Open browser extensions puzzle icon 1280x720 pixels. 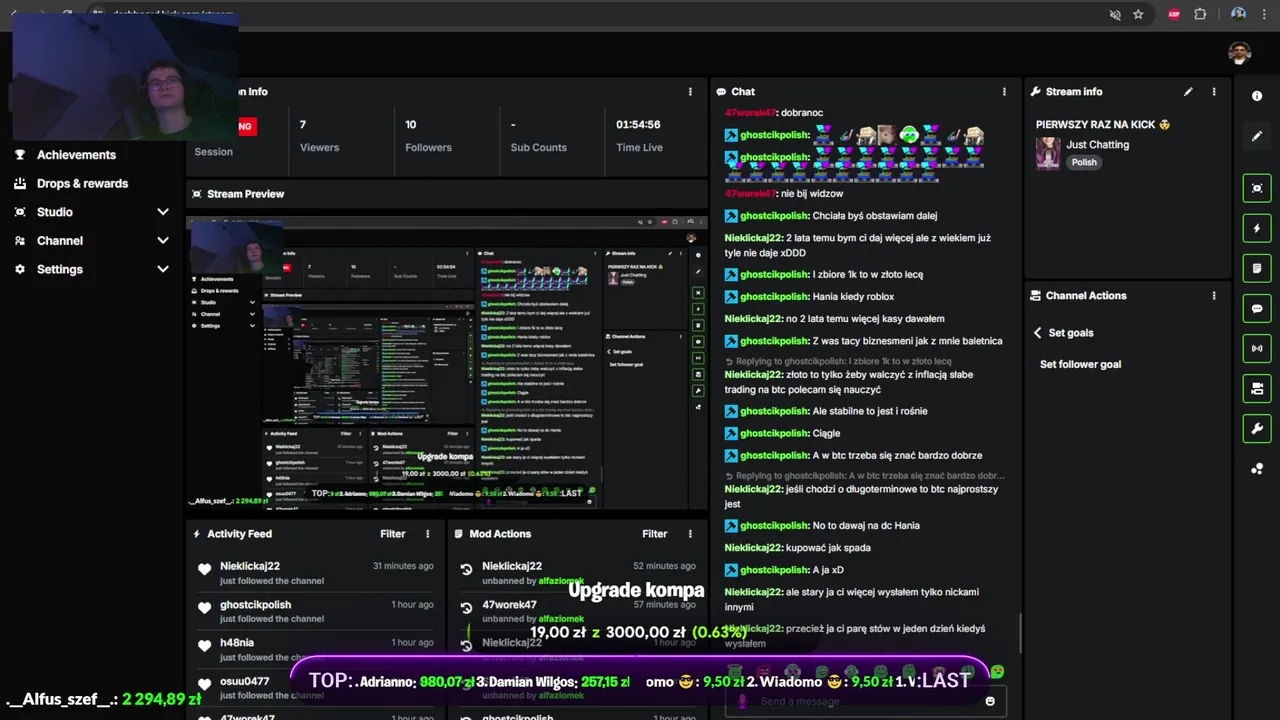tap(1200, 15)
